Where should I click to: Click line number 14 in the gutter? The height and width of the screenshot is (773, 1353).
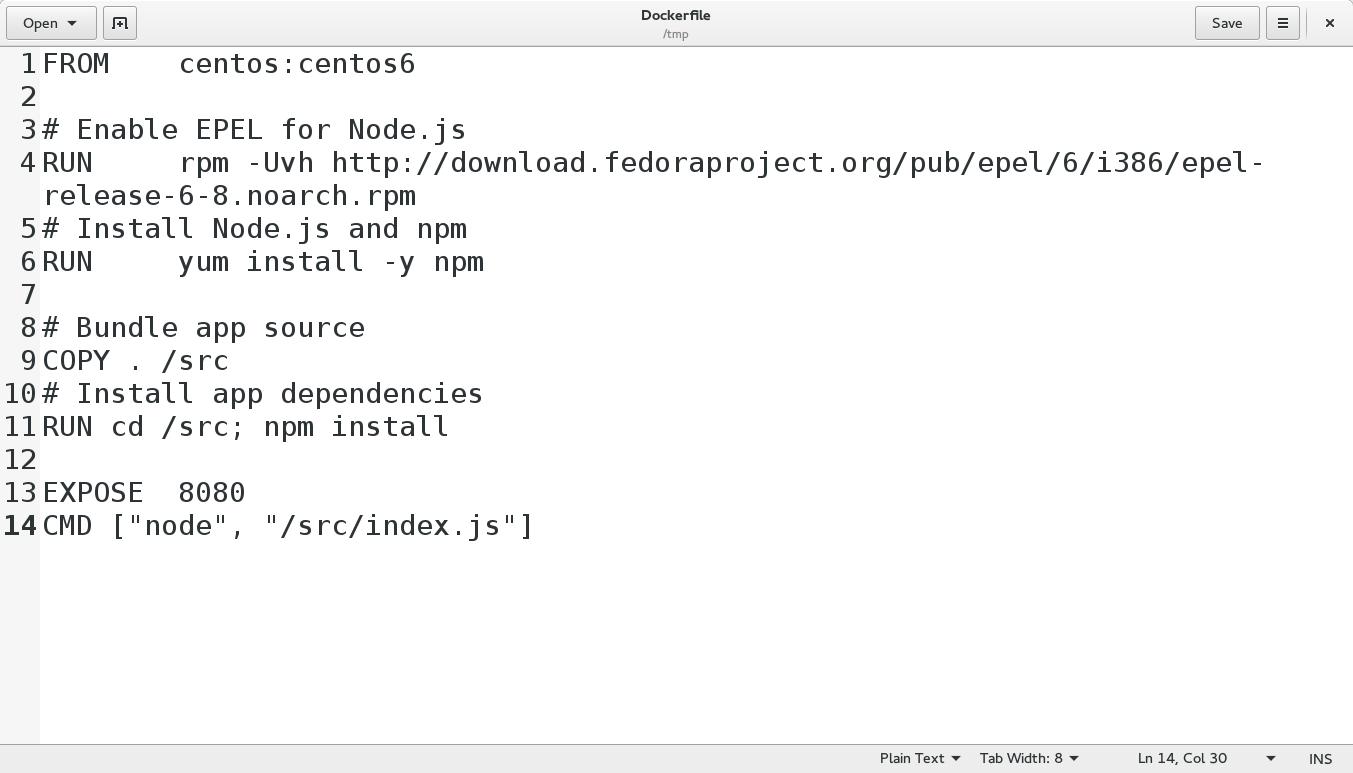click(20, 526)
